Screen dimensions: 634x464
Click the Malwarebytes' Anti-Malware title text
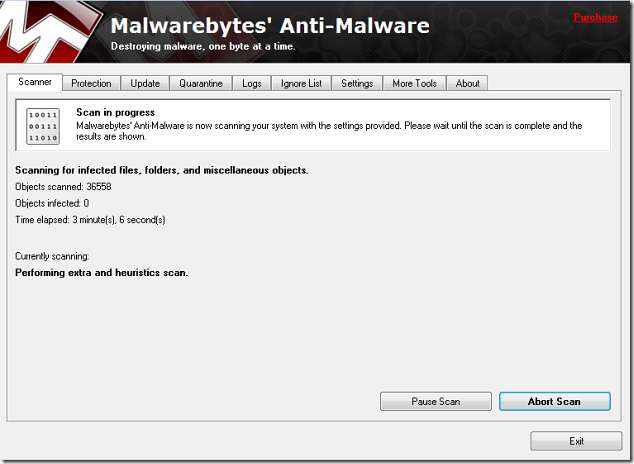(x=270, y=26)
